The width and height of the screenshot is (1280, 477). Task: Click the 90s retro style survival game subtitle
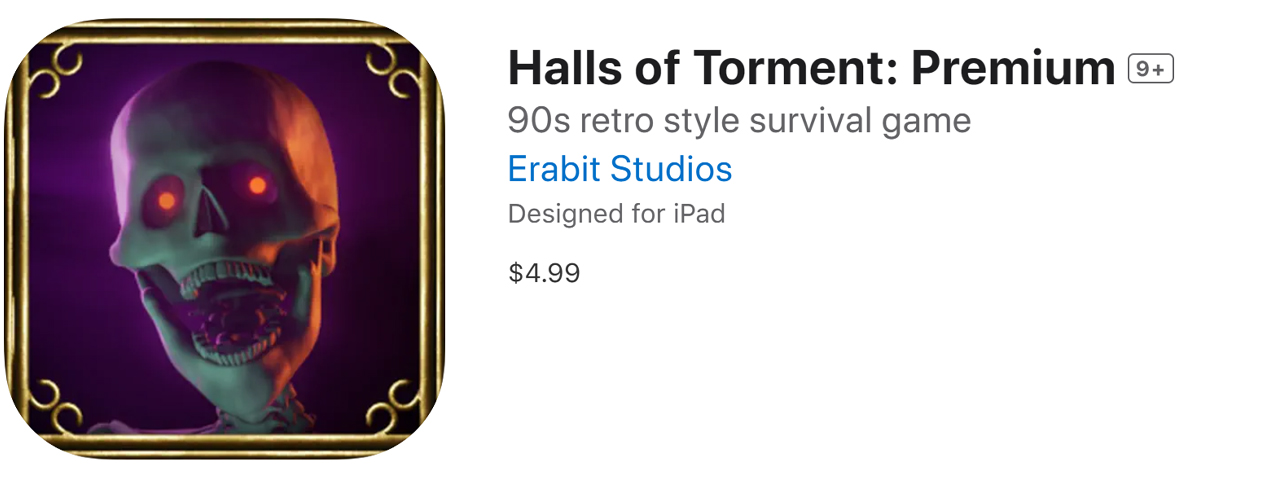tap(739, 121)
